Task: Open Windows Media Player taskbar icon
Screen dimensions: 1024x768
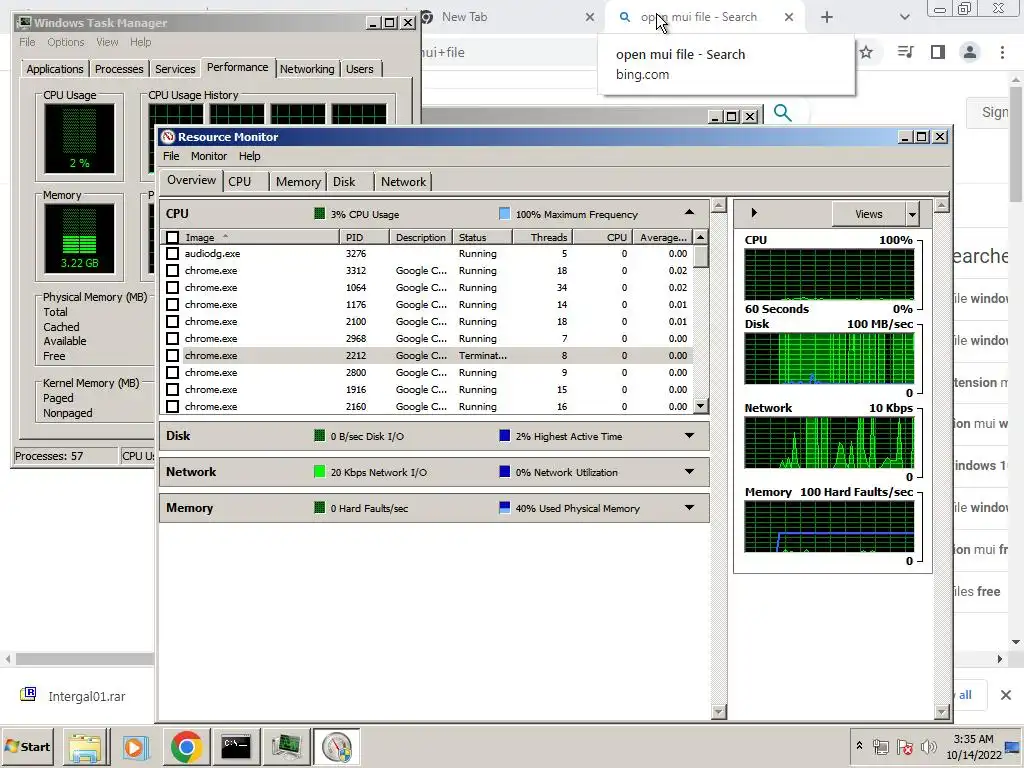Action: pos(135,746)
